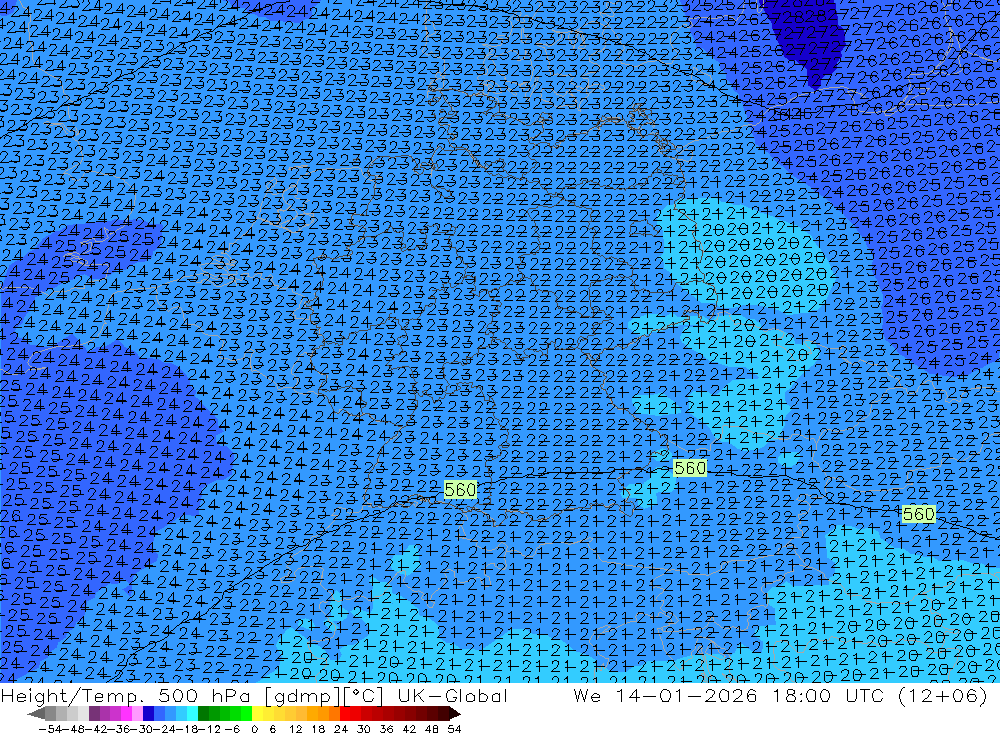The image size is (1000, 733).
Task: Click the '-30' legend value
Action: (142, 729)
